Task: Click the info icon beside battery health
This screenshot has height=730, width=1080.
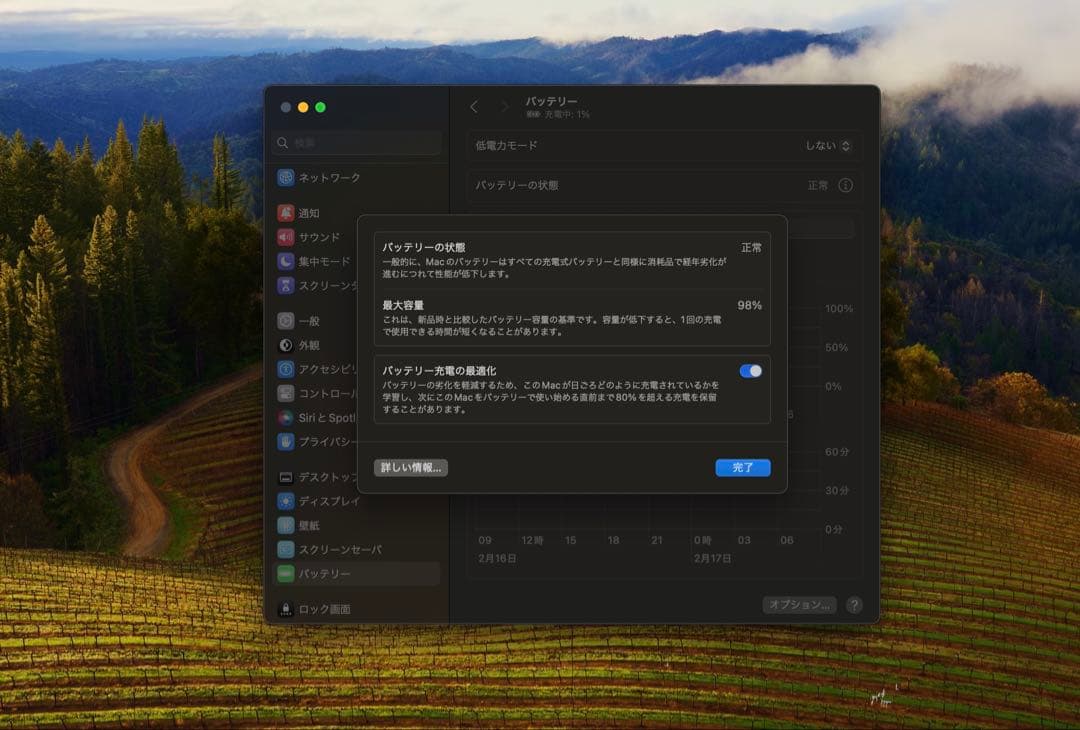Action: click(x=845, y=185)
